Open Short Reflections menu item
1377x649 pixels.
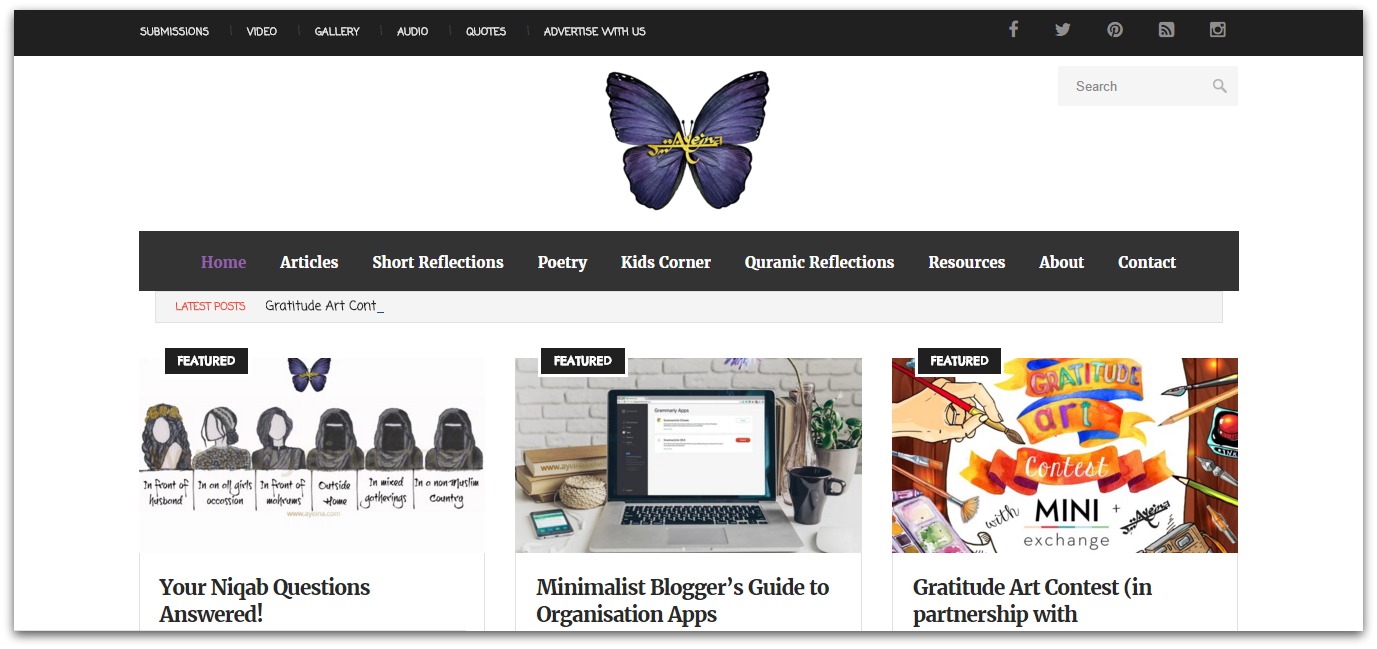pyautogui.click(x=438, y=262)
